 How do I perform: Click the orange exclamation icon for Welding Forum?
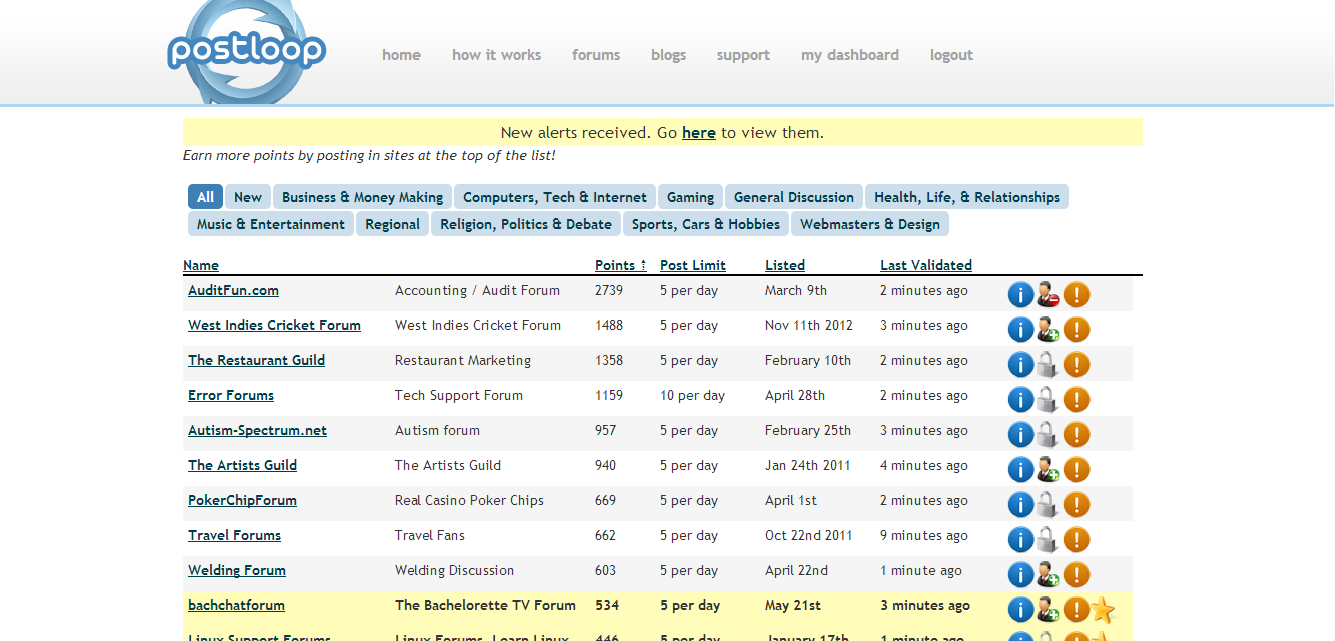1077,575
